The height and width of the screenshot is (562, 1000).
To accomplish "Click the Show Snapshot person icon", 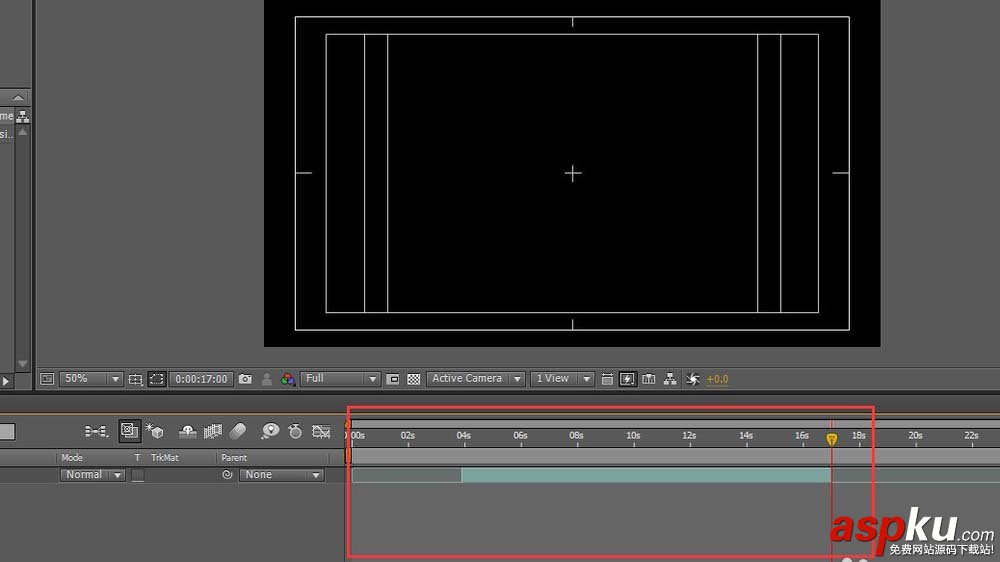I will coord(267,379).
